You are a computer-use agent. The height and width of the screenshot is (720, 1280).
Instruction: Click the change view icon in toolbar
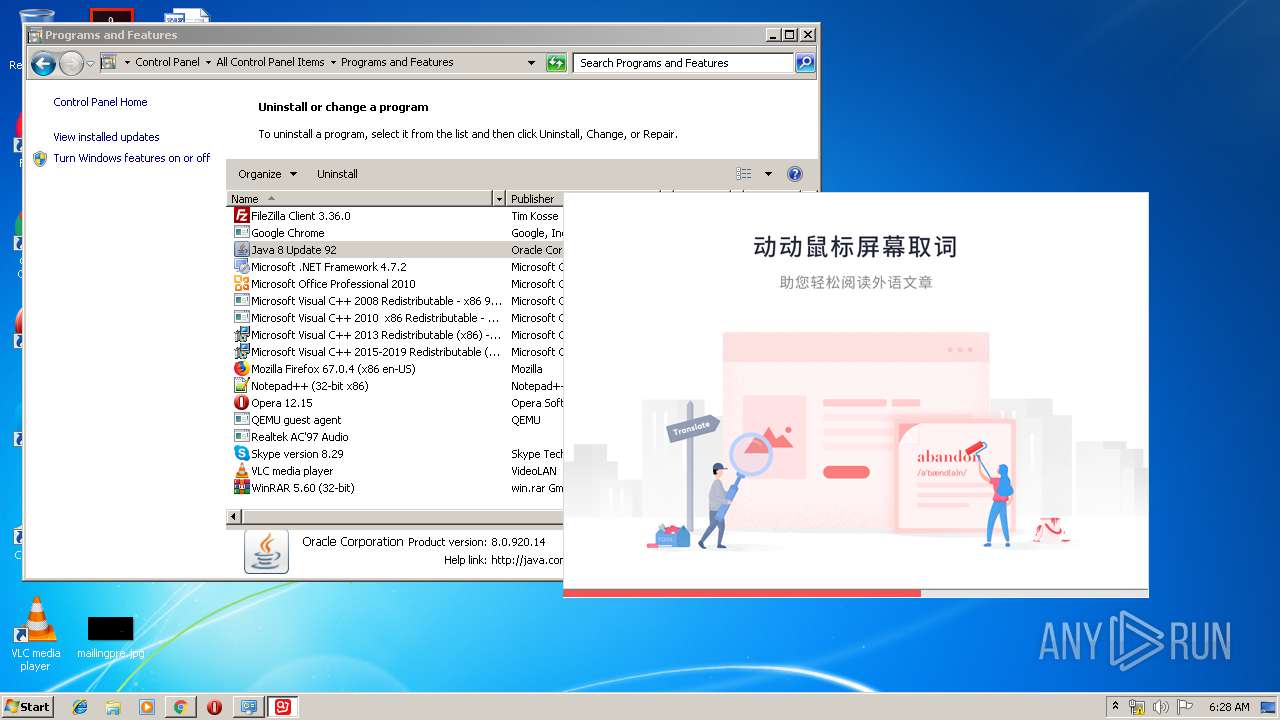click(744, 174)
